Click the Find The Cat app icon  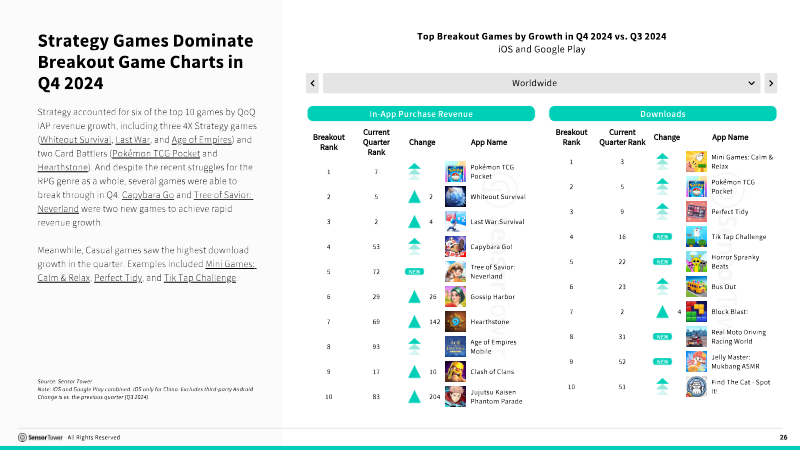(x=696, y=386)
